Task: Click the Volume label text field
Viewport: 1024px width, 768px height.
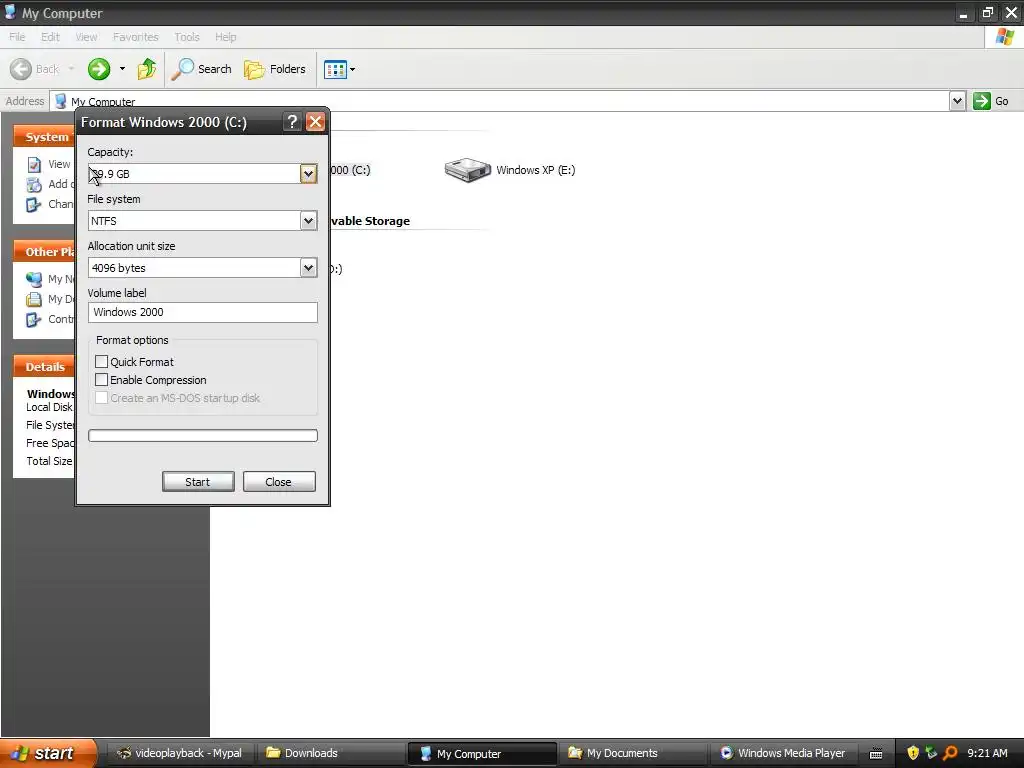Action: [202, 312]
